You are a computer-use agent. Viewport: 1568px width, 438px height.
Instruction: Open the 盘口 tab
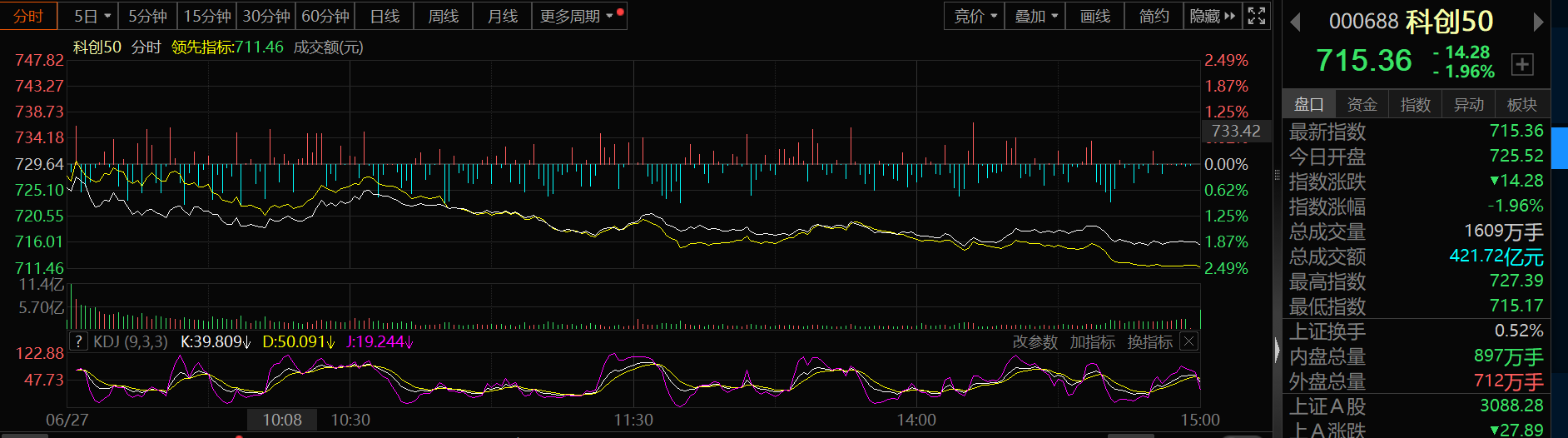1309,104
